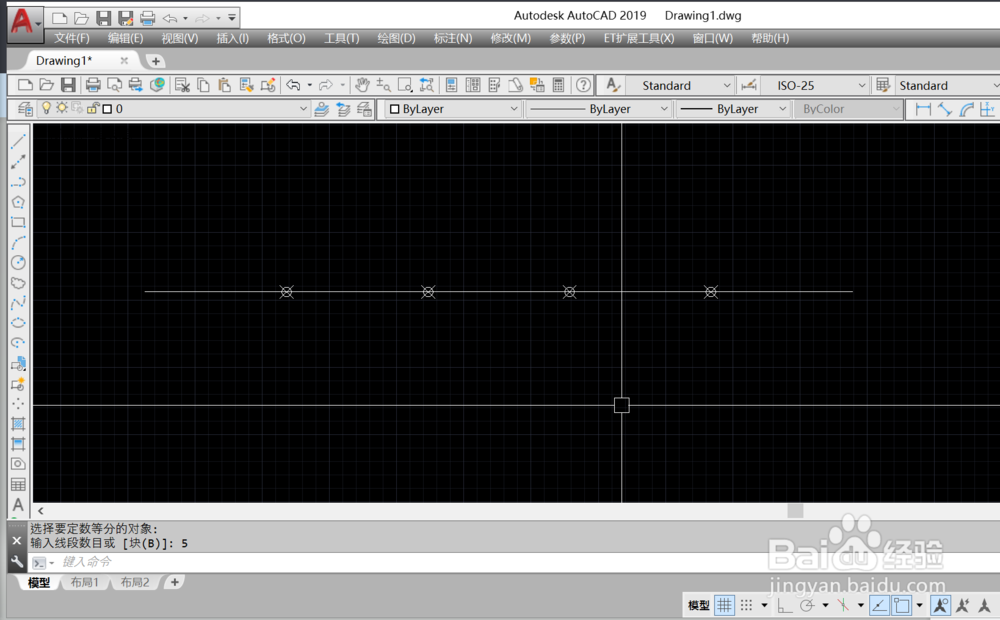
Task: Click the AutoCAD application menu button
Action: pos(24,23)
